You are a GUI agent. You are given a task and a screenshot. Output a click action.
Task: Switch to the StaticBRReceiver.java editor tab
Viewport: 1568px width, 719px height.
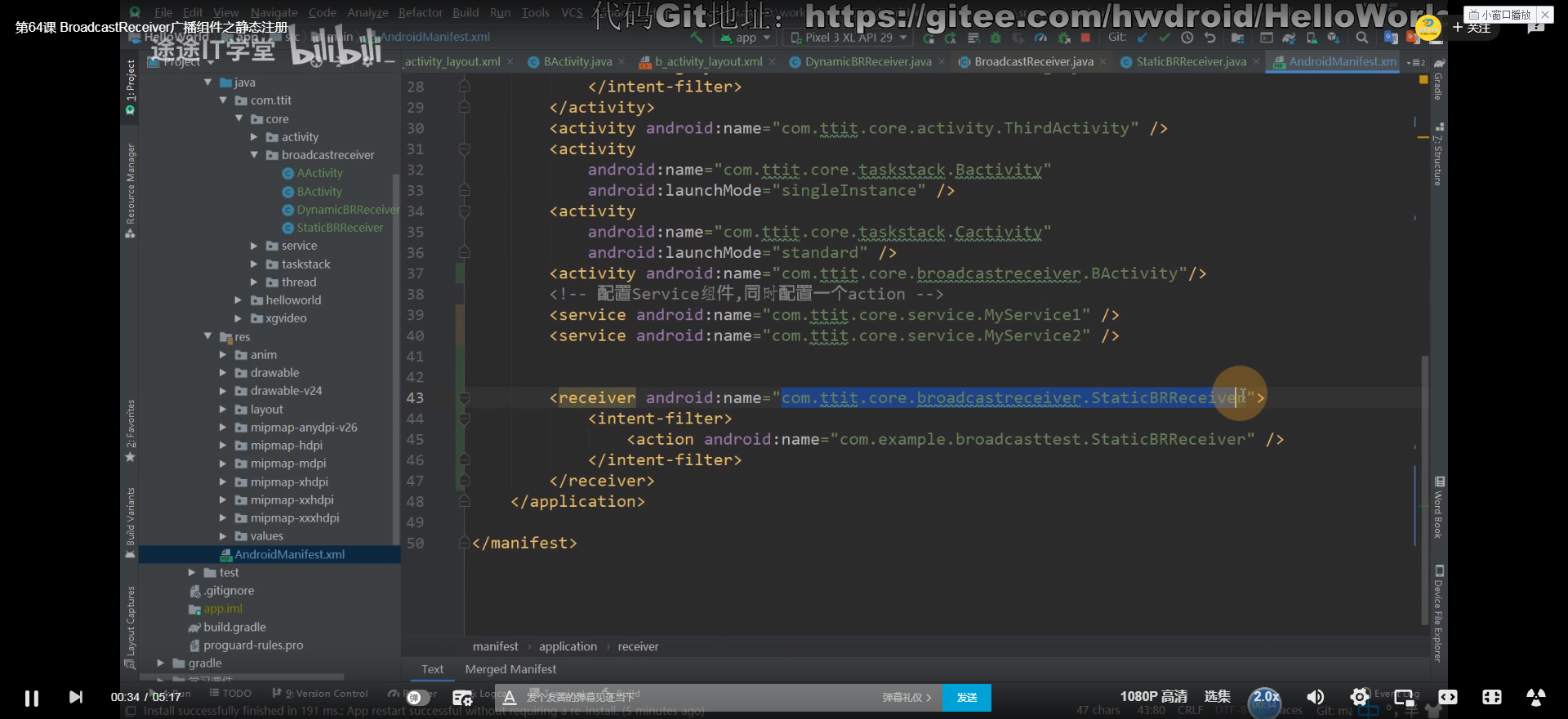point(1190,62)
